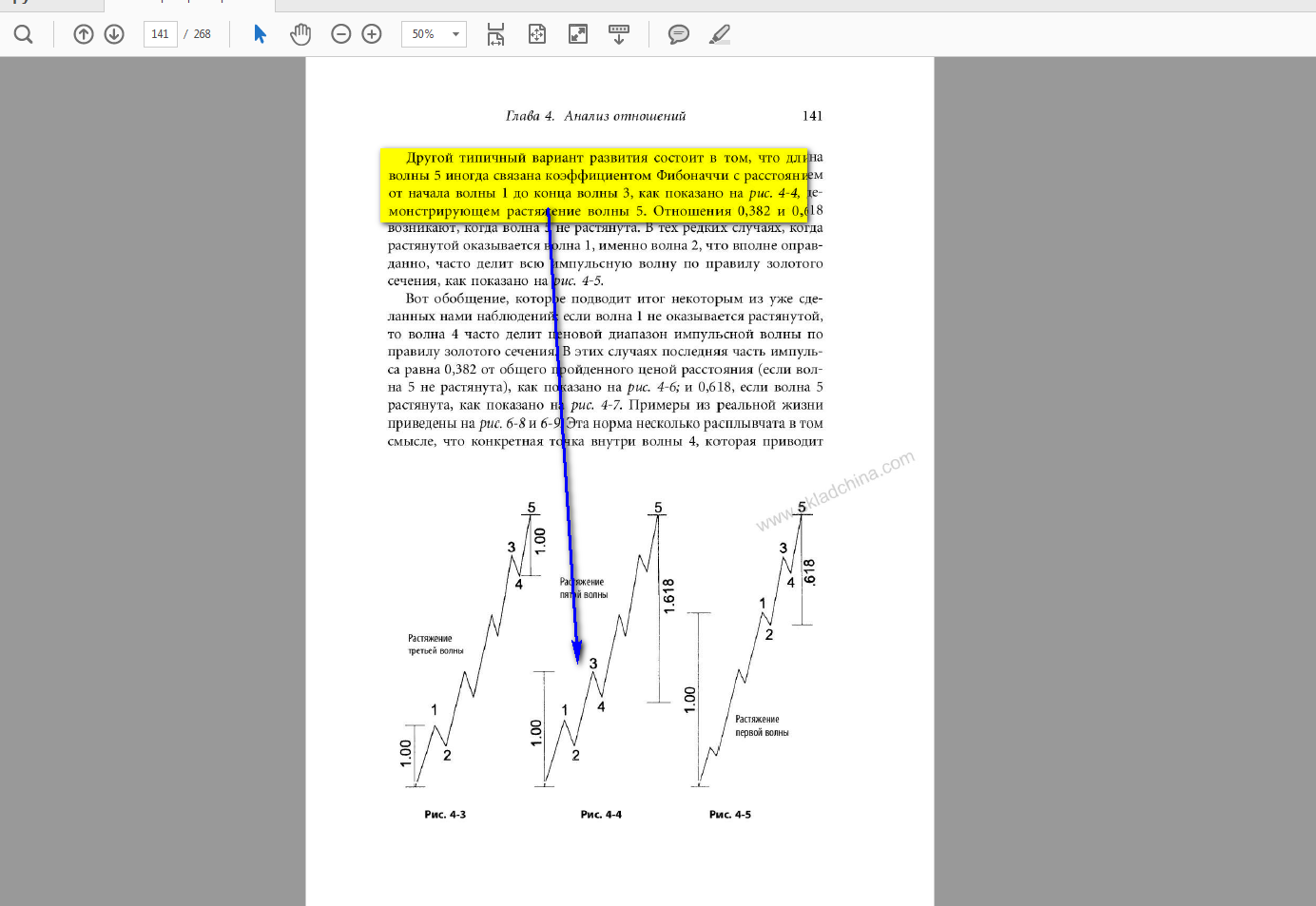This screenshot has height=906, width=1316.
Task: Click the printed page number 141
Action: (812, 116)
